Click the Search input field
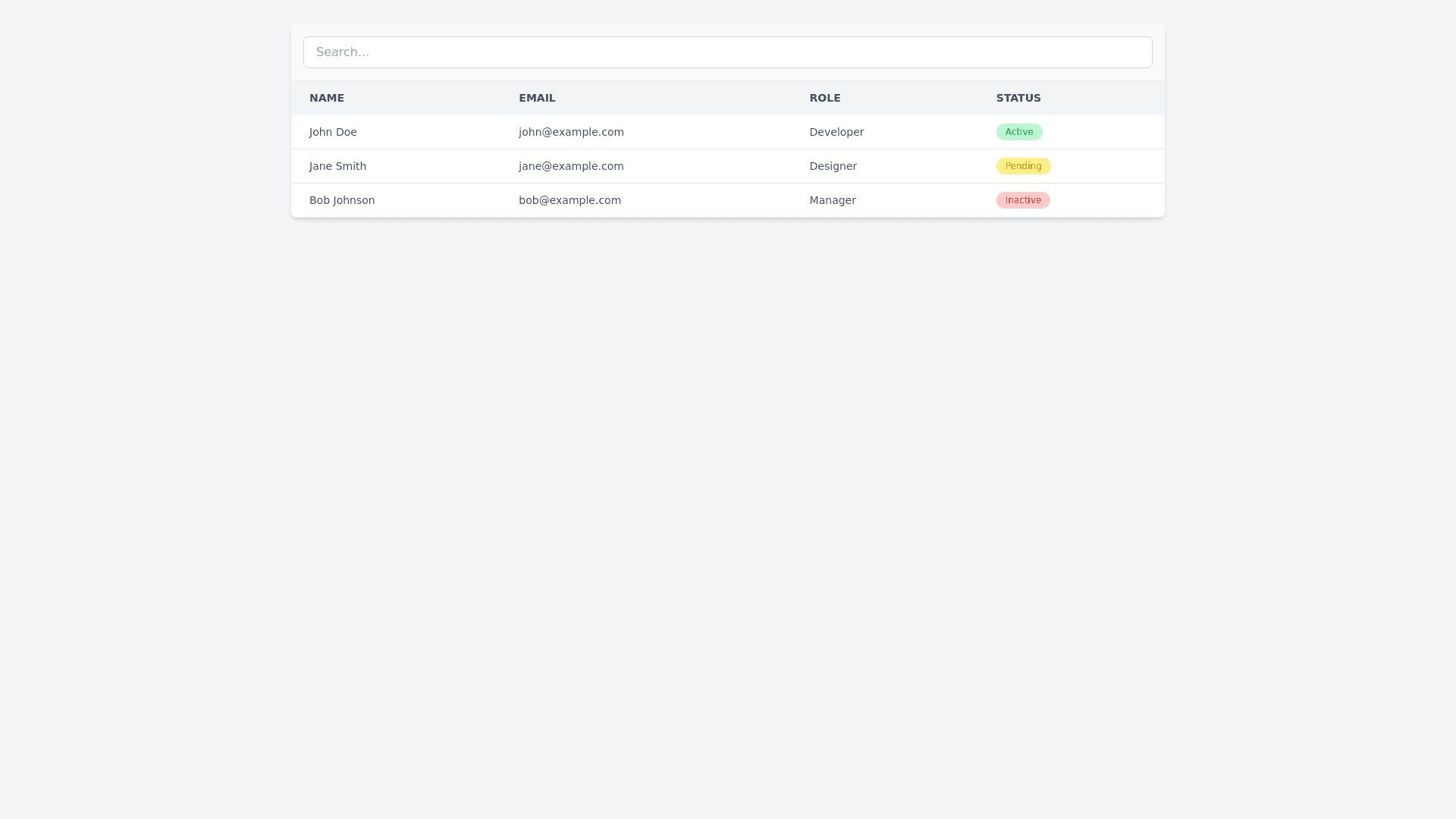The width and height of the screenshot is (1456, 819). [x=727, y=52]
